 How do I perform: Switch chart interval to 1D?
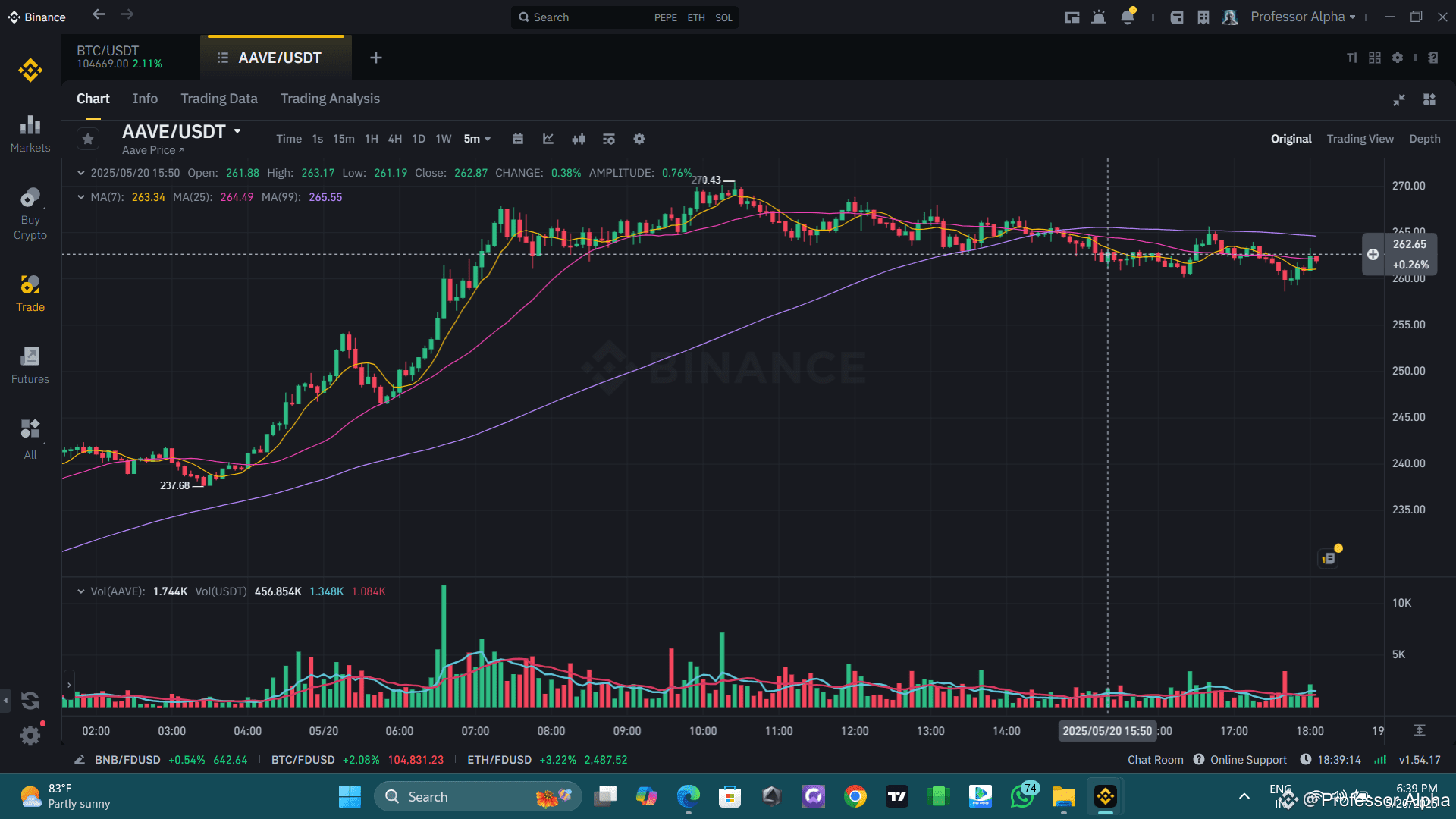419,139
